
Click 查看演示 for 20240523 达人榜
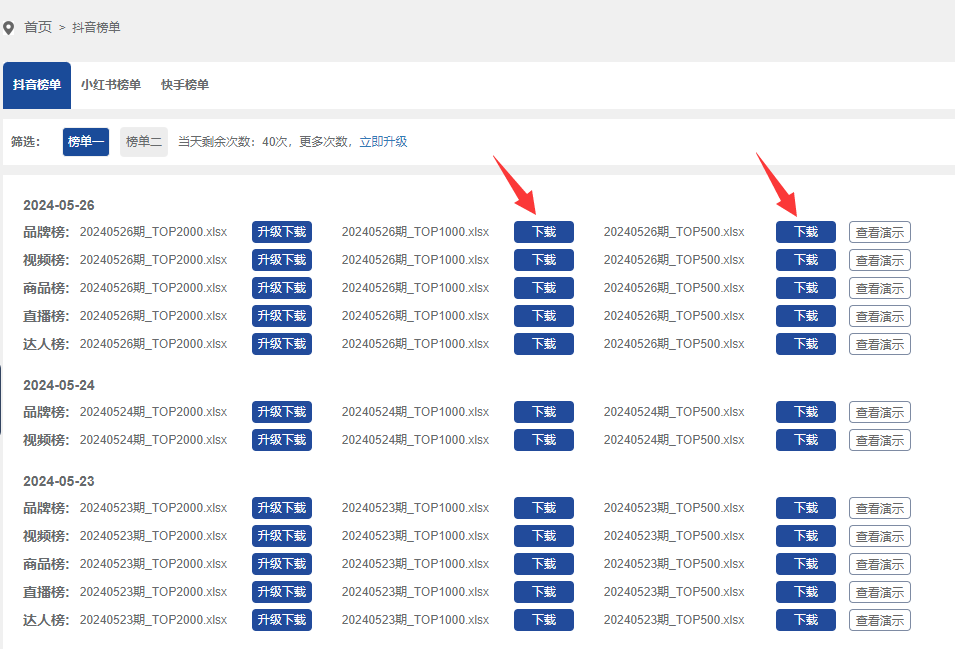click(x=879, y=620)
